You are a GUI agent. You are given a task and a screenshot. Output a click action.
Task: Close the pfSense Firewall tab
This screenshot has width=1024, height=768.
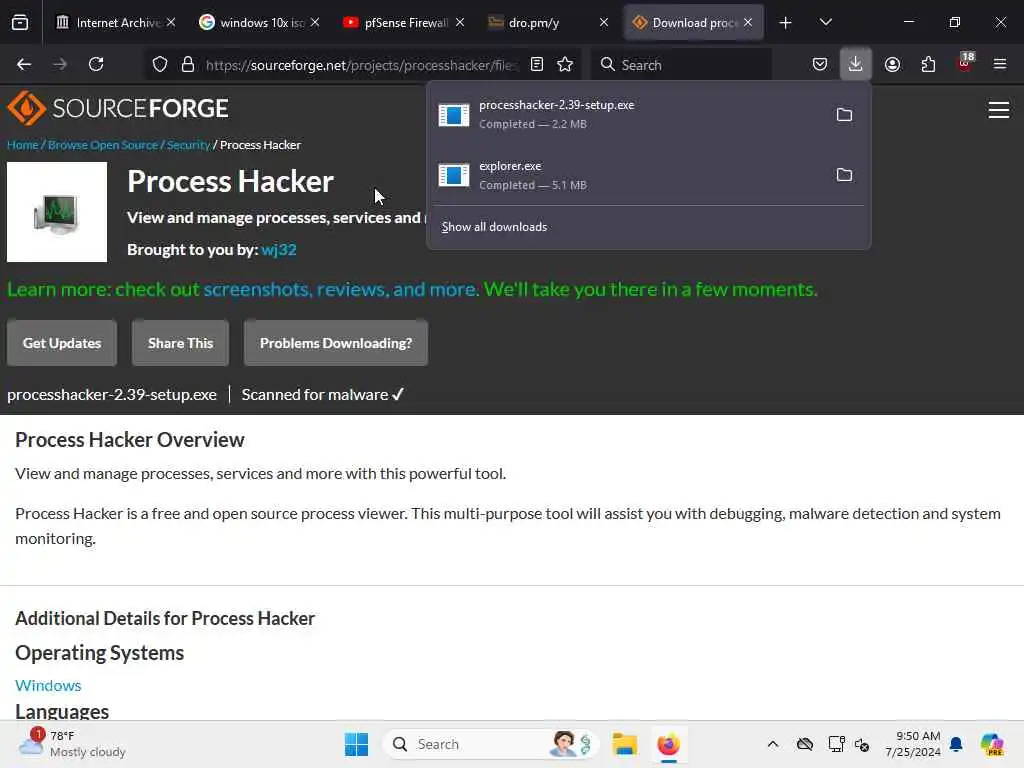(460, 22)
